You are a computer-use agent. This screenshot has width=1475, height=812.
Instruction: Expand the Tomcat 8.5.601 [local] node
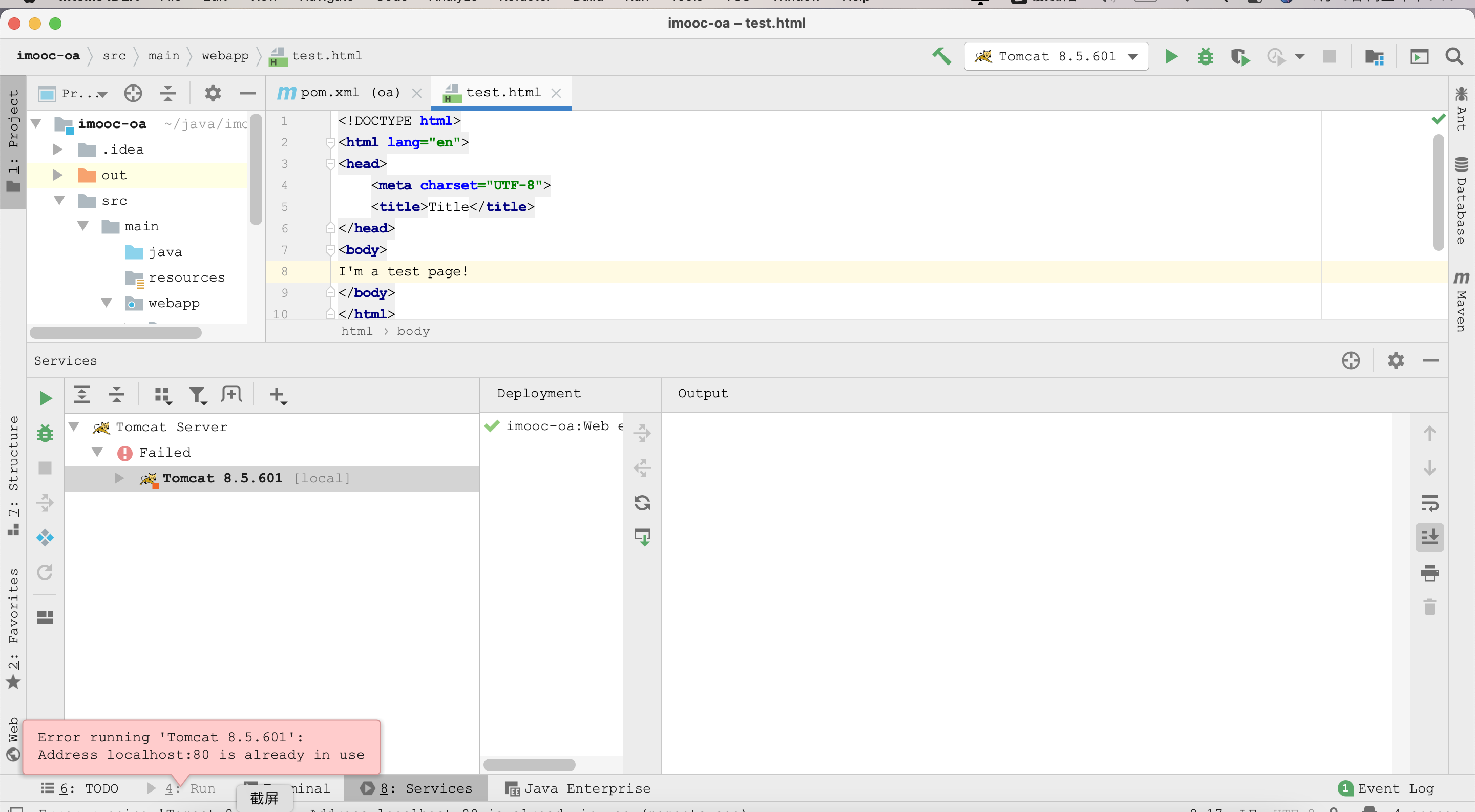coord(118,478)
